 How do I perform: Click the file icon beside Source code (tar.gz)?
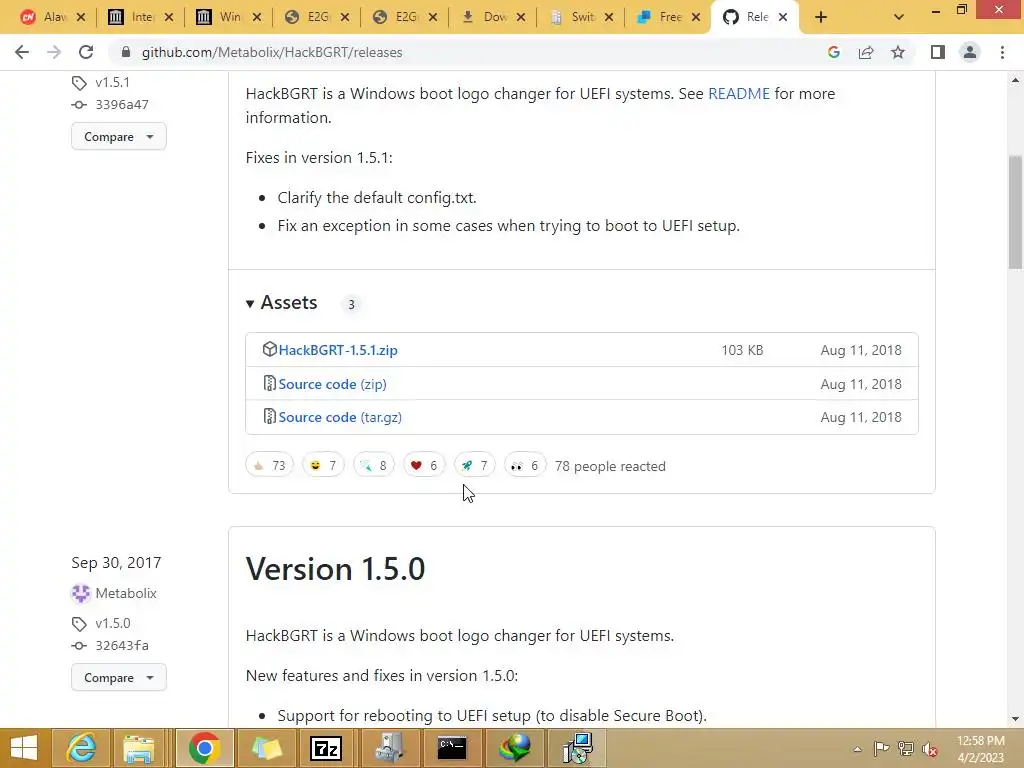(269, 417)
